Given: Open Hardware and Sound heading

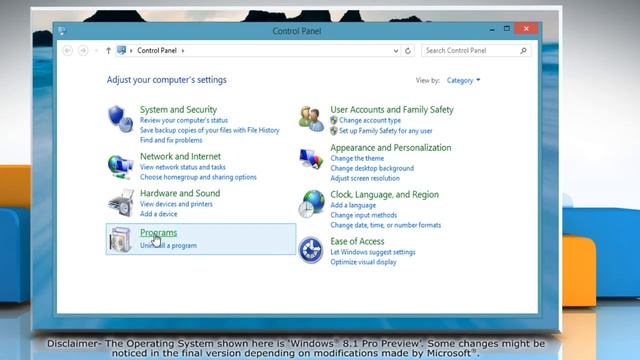Looking at the screenshot, I should coord(180,193).
